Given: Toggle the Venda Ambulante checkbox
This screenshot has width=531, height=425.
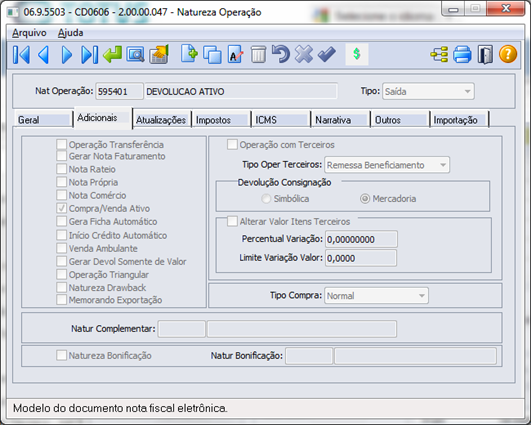Looking at the screenshot, I should point(62,248).
